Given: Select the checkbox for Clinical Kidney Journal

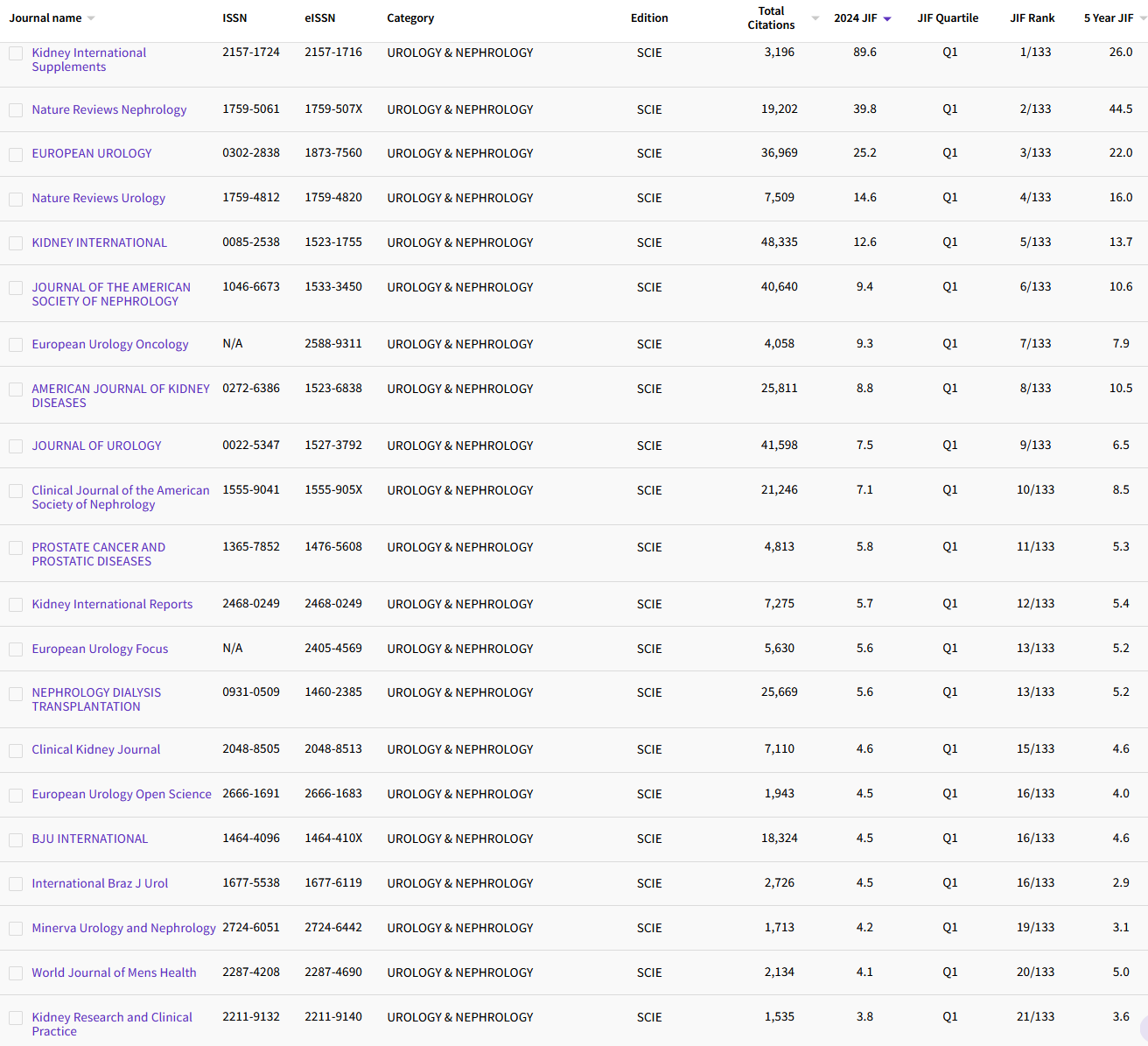Looking at the screenshot, I should (16, 750).
